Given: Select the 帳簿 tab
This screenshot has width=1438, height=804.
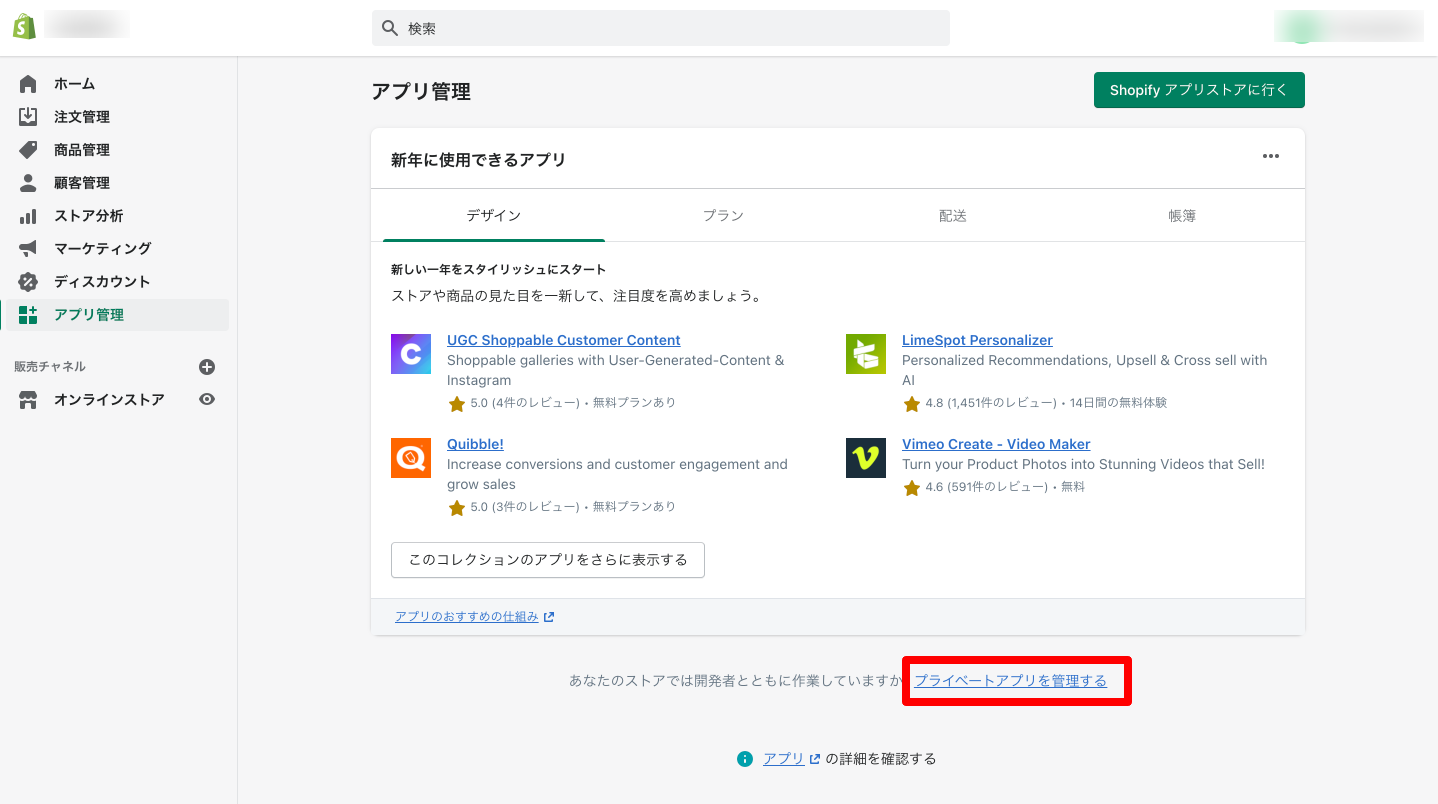Looking at the screenshot, I should click(x=1182, y=216).
